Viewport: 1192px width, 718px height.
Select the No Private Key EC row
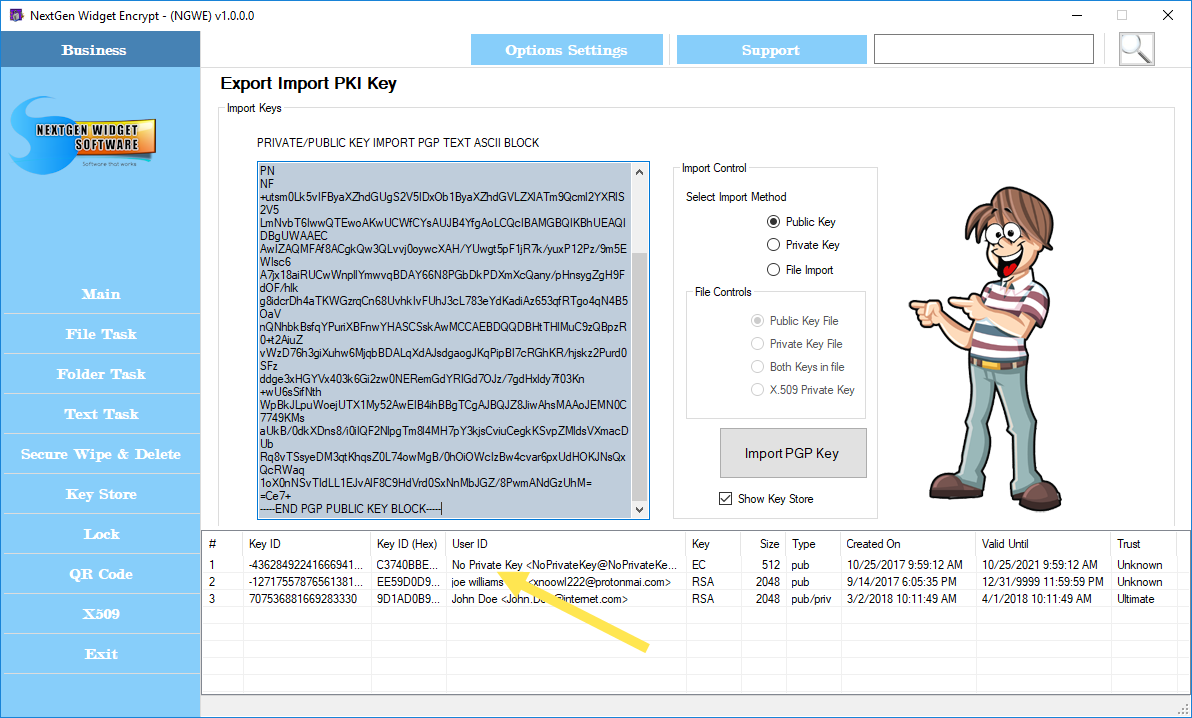coord(690,565)
